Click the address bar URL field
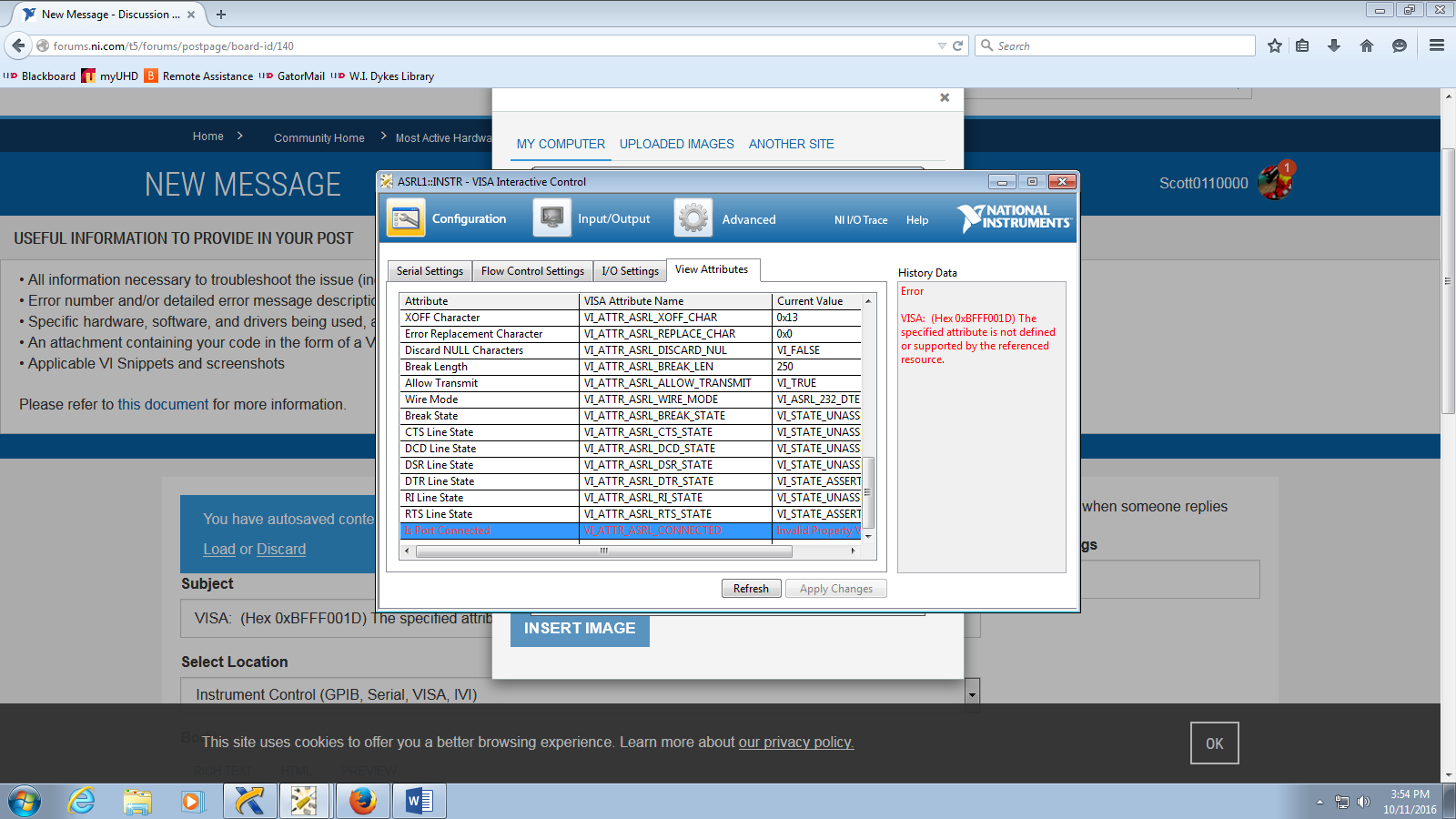Viewport: 1456px width, 819px height. click(491, 45)
